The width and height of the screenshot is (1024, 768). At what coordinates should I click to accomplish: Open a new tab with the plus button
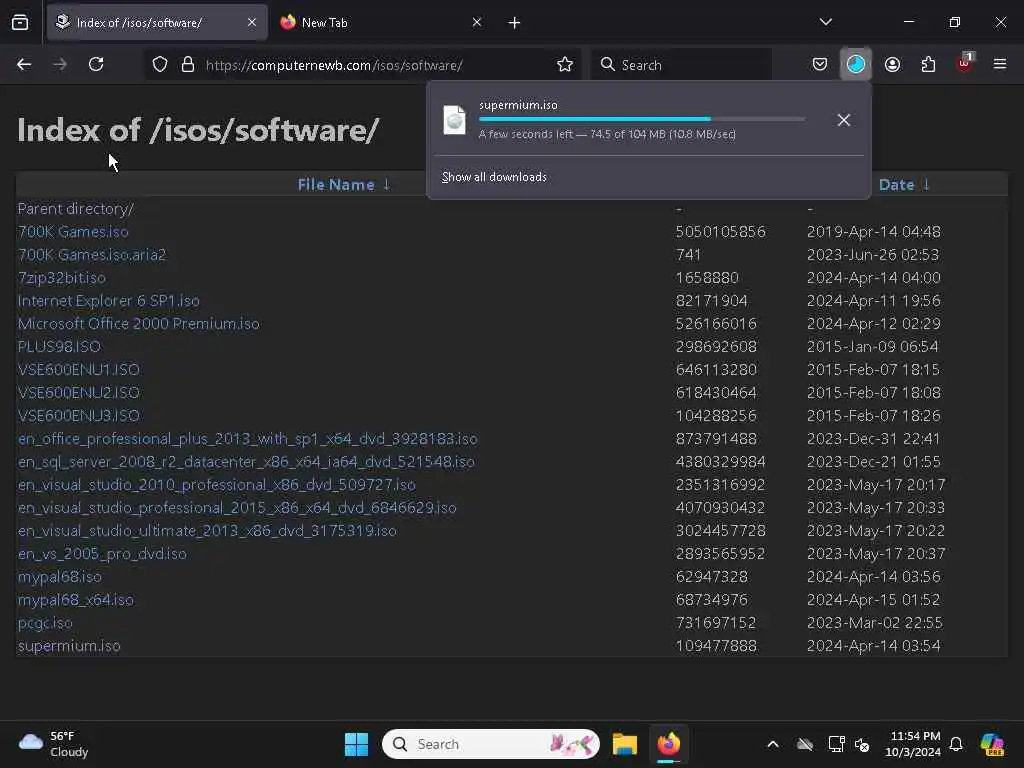[515, 23]
